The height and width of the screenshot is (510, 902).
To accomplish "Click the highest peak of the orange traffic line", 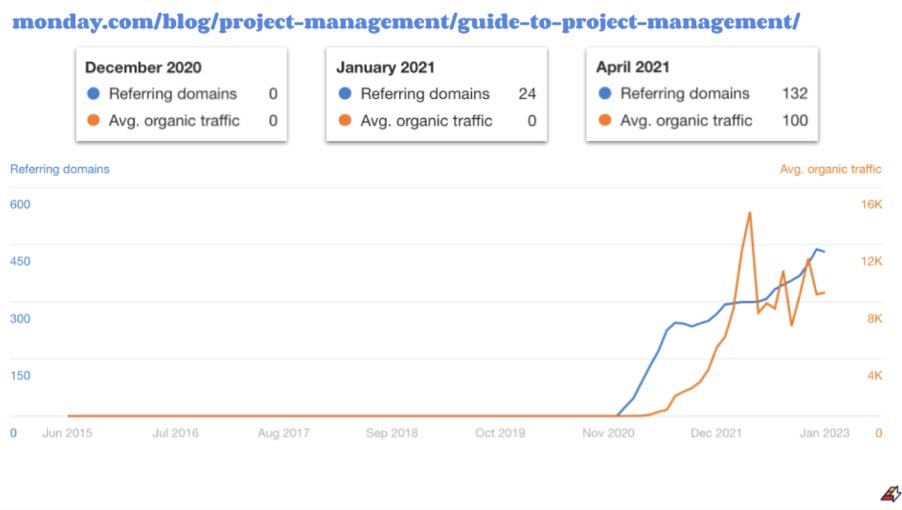I will [x=750, y=213].
